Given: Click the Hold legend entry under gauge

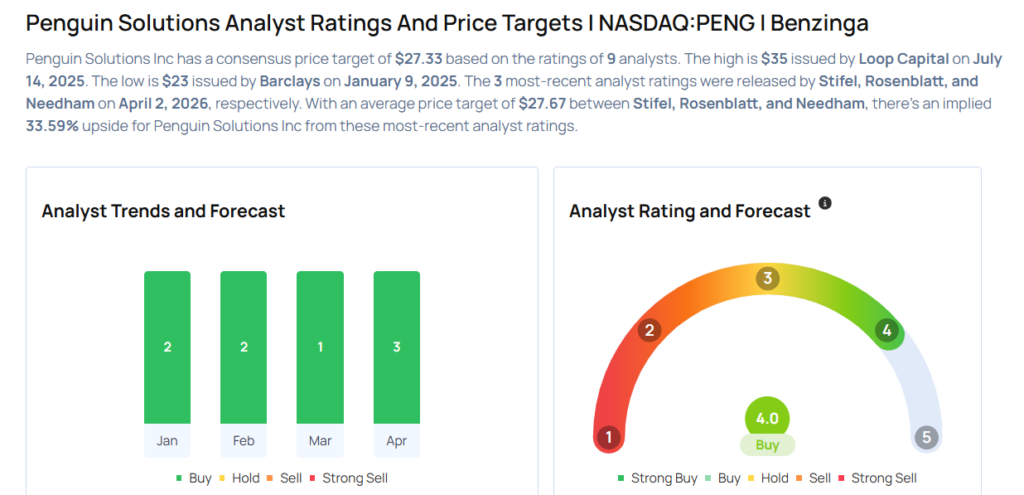Looking at the screenshot, I should pos(769,478).
